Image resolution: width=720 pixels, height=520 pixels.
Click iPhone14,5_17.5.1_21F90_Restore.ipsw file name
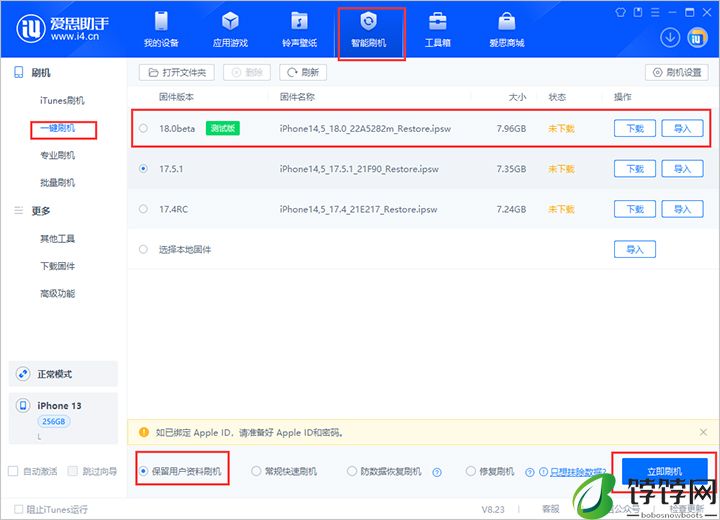(359, 169)
